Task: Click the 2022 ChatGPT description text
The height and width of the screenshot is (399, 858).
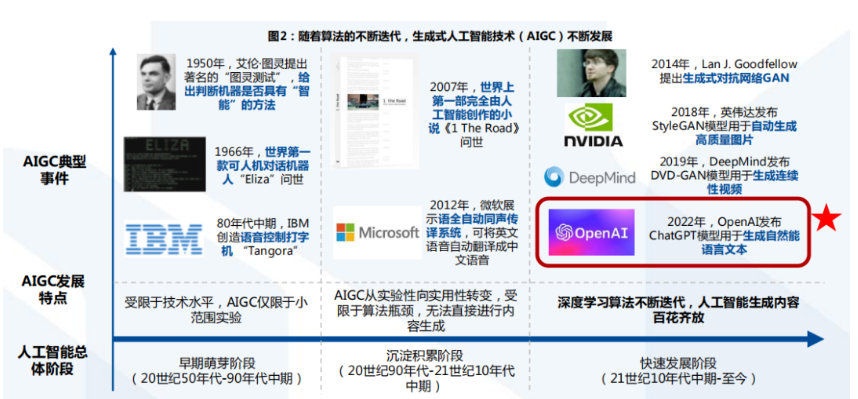Action: pyautogui.click(x=723, y=235)
